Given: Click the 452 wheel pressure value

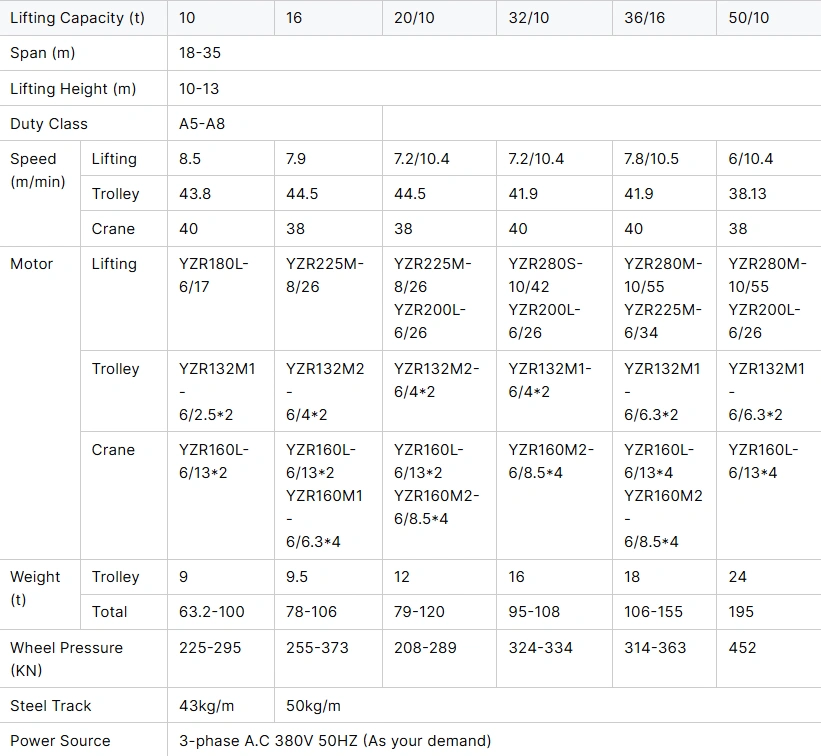Looking at the screenshot, I should [742, 647].
